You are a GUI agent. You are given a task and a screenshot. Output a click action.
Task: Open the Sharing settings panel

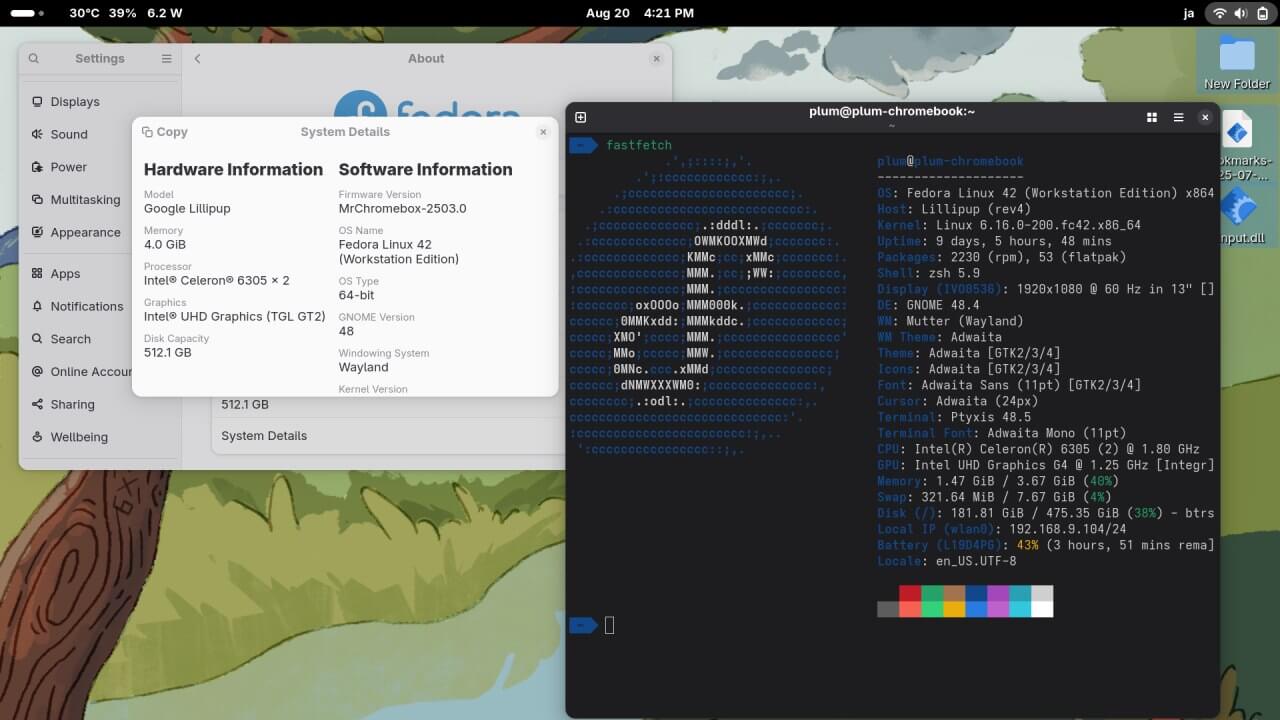(x=72, y=404)
